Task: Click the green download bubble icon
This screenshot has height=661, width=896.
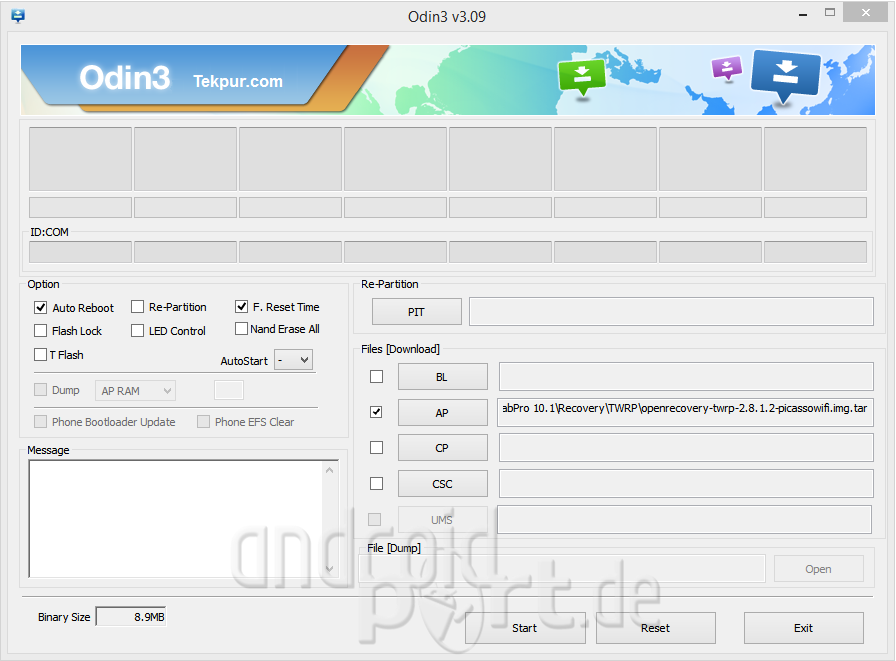Action: pos(582,76)
